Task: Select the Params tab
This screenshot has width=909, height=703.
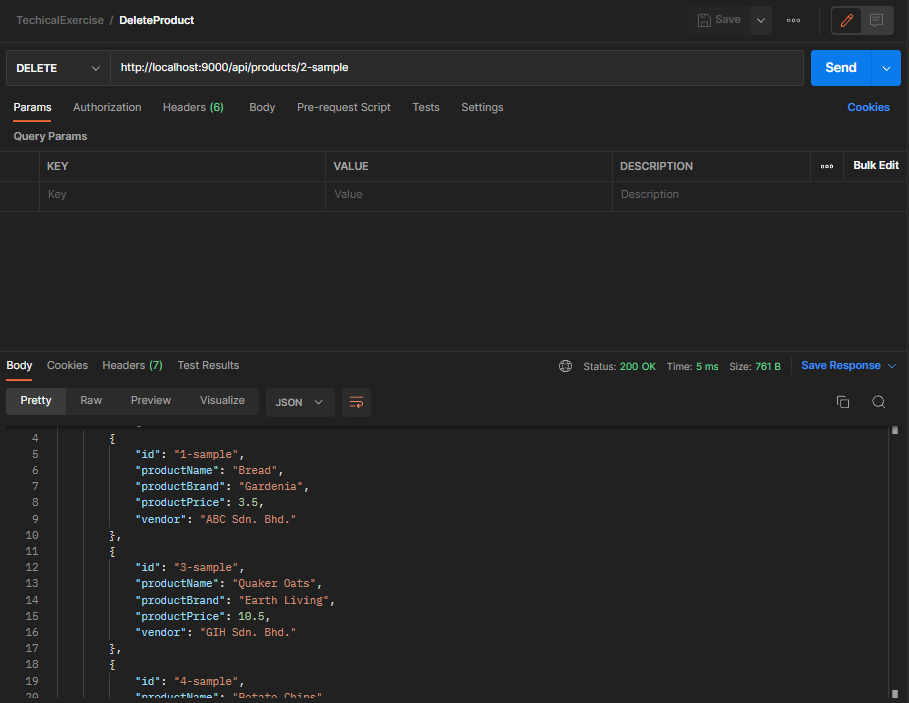Action: coord(32,107)
